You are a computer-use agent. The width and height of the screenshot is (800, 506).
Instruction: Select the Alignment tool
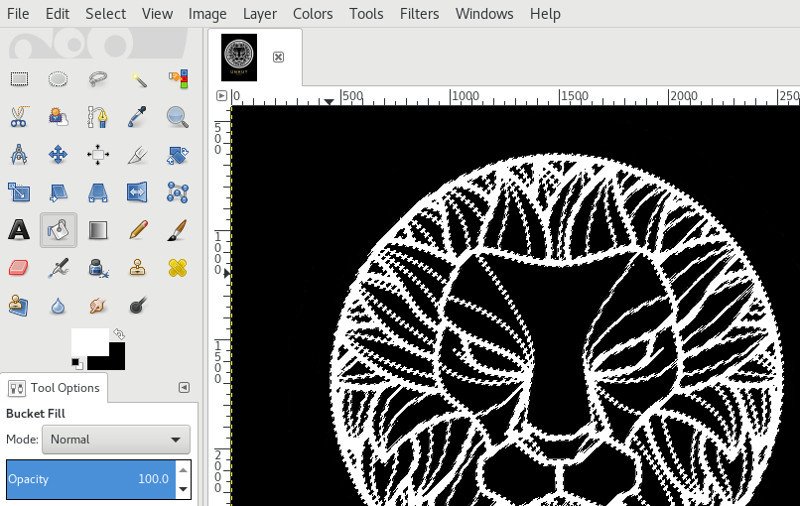pos(98,155)
